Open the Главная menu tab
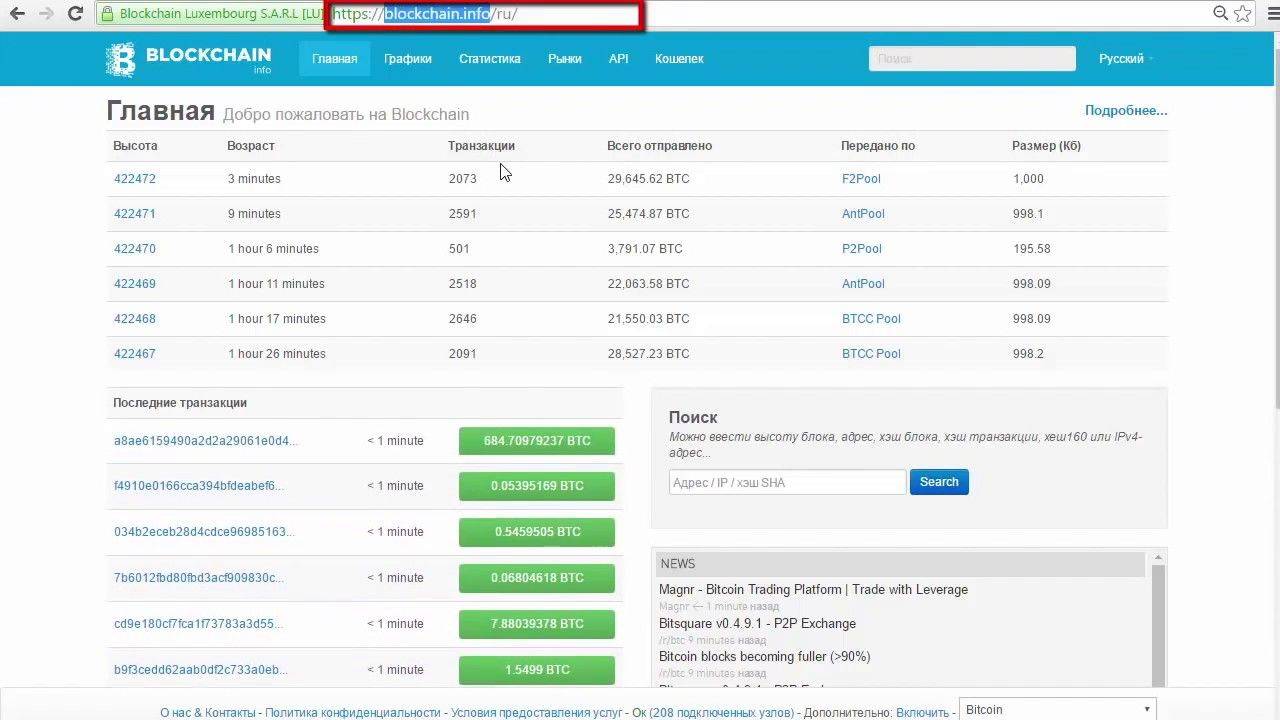1280x720 pixels. pyautogui.click(x=334, y=59)
